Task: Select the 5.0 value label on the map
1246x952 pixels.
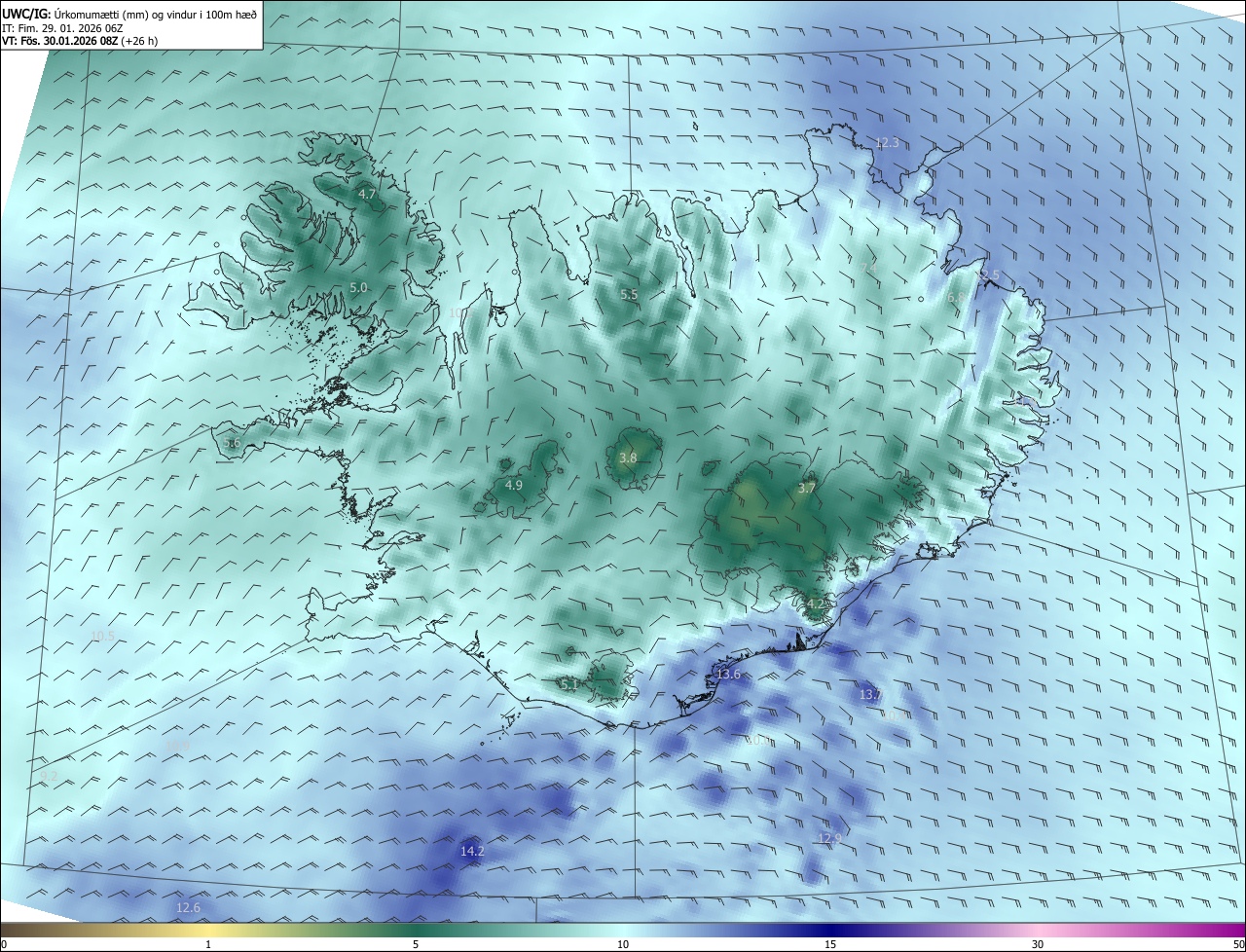Action: [358, 288]
